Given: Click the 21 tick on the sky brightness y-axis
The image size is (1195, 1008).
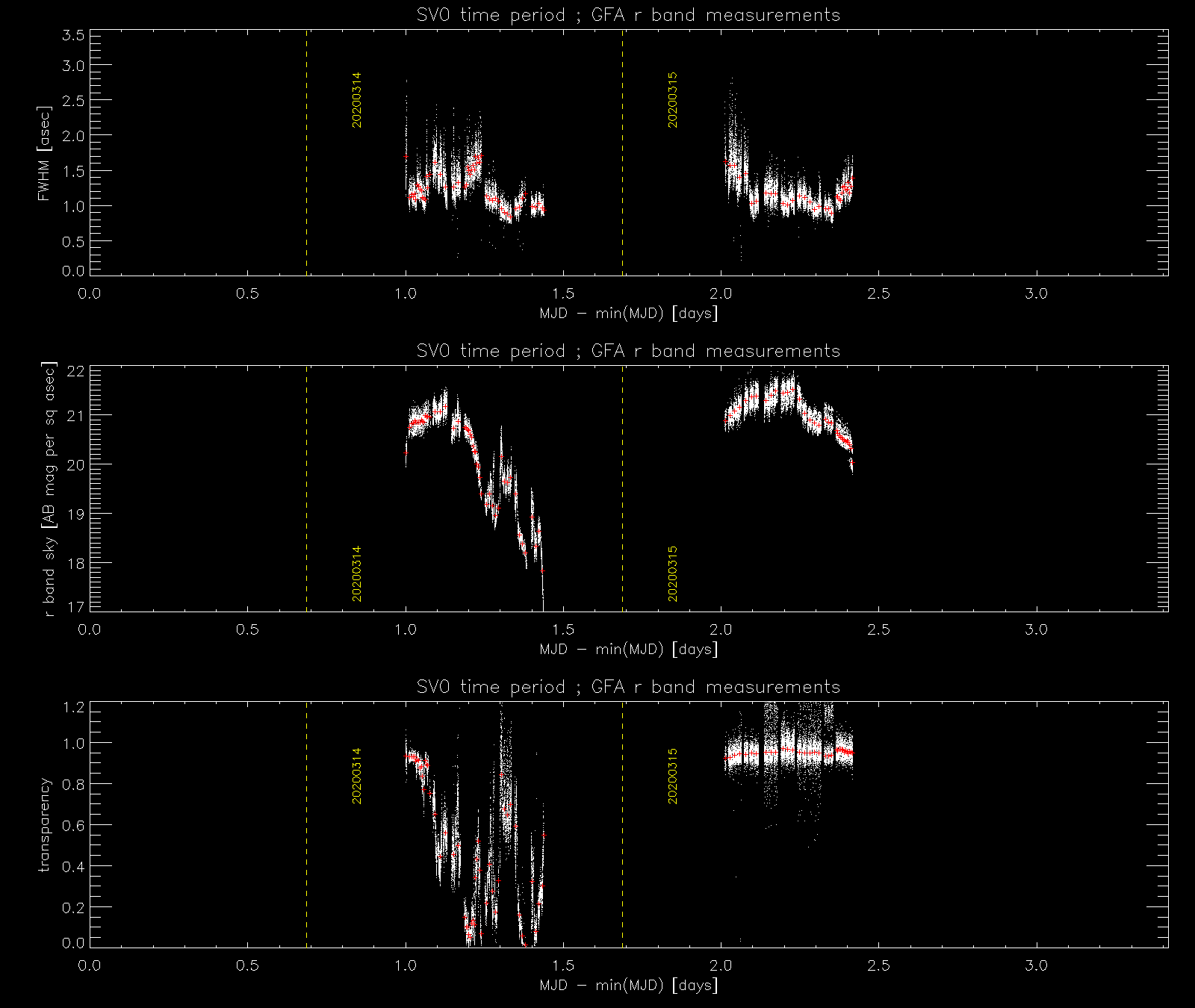Looking at the screenshot, I should pyautogui.click(x=76, y=414).
